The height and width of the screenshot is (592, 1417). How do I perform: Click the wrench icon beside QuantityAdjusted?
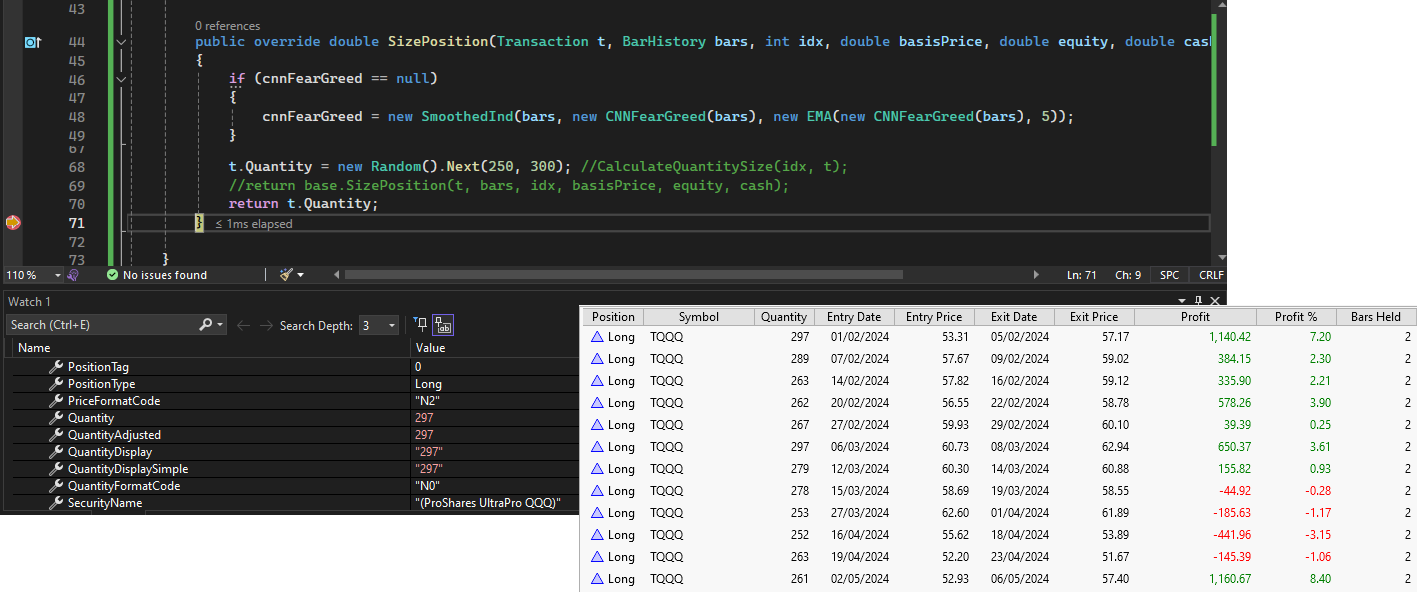click(56, 435)
